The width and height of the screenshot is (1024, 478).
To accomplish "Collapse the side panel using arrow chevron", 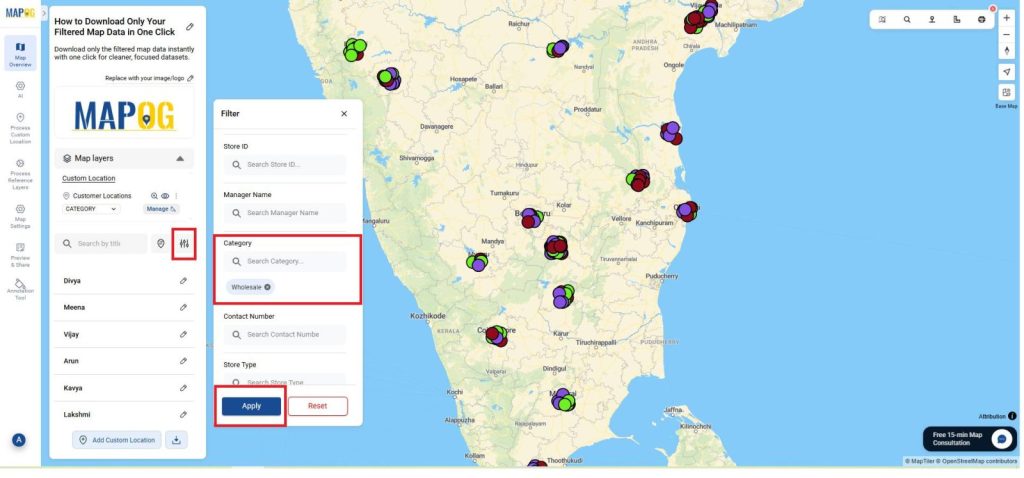I will [44, 12].
